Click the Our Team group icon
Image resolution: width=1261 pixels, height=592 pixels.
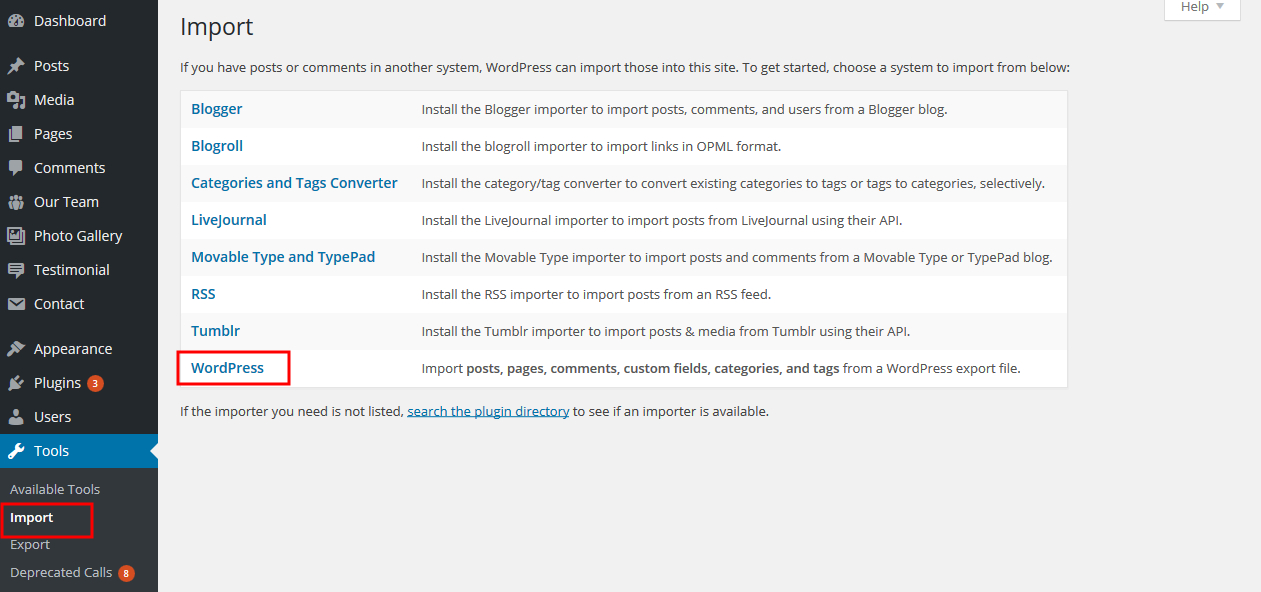coord(16,202)
